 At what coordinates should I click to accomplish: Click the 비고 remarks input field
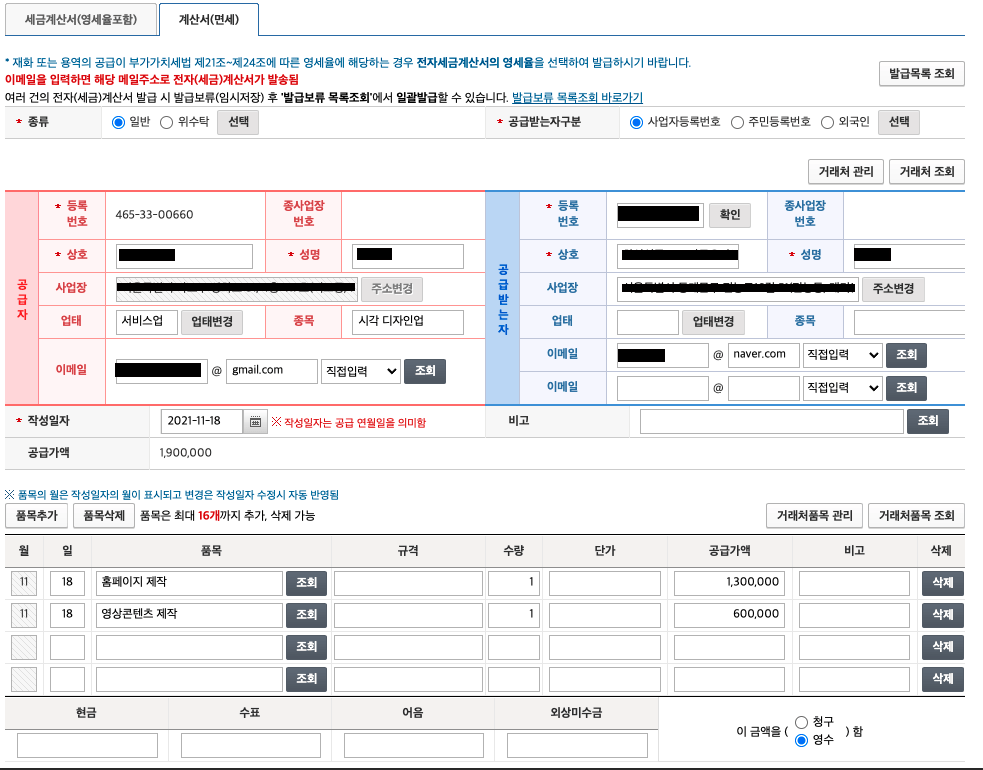click(x=771, y=422)
